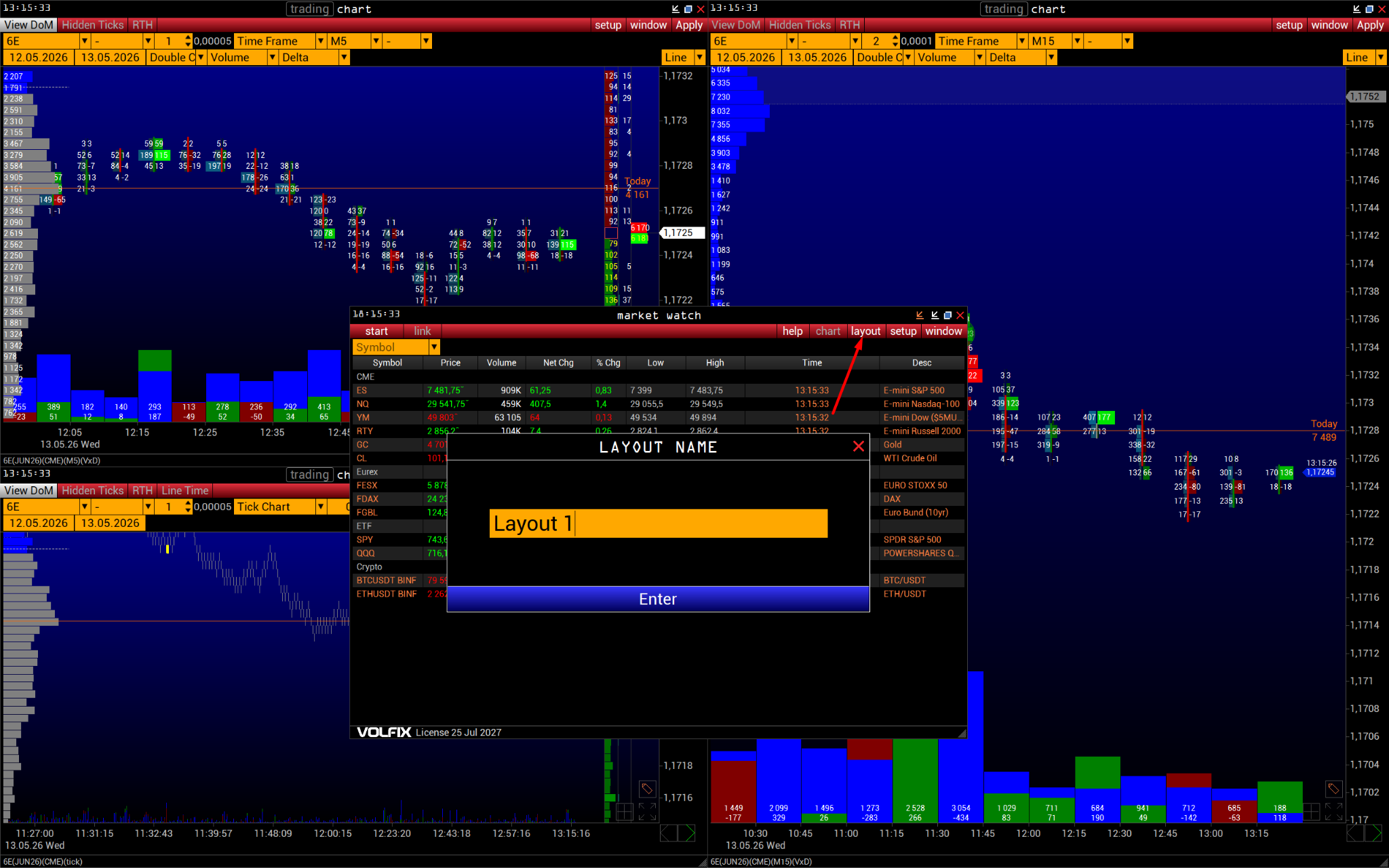Click the link button in market watch
1389x868 pixels.
(x=423, y=331)
